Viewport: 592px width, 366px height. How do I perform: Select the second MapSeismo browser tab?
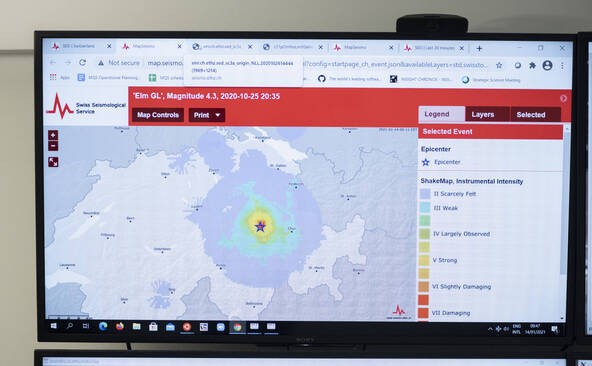tap(151, 46)
